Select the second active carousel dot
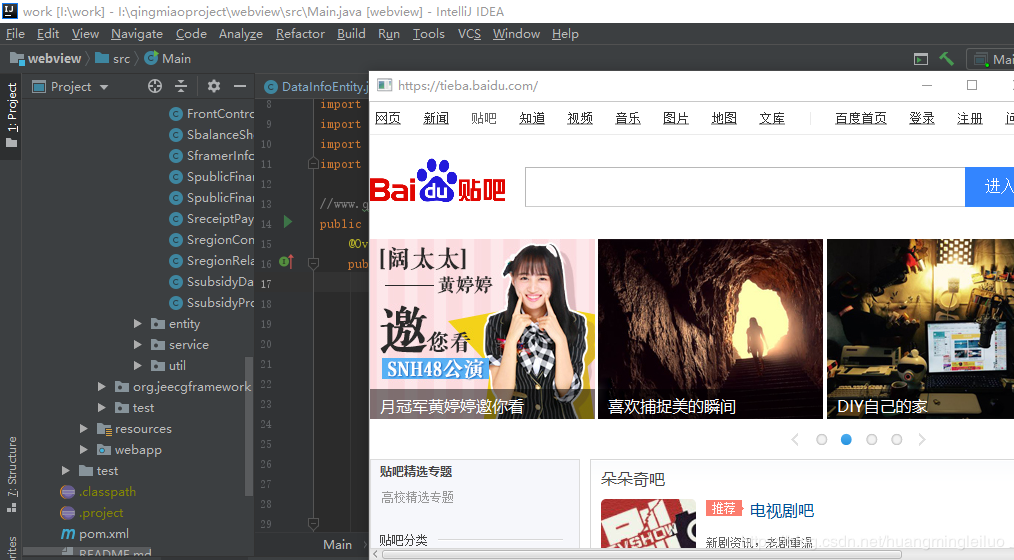The width and height of the screenshot is (1014, 560). [846, 440]
